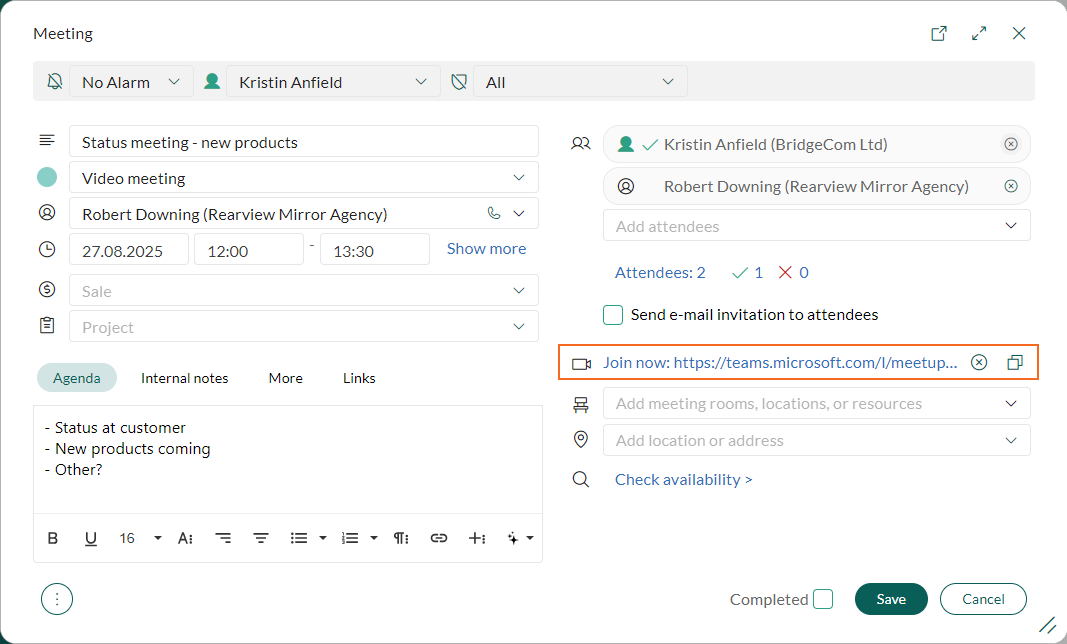This screenshot has width=1067, height=644.
Task: Open the Links tab
Action: (x=358, y=378)
